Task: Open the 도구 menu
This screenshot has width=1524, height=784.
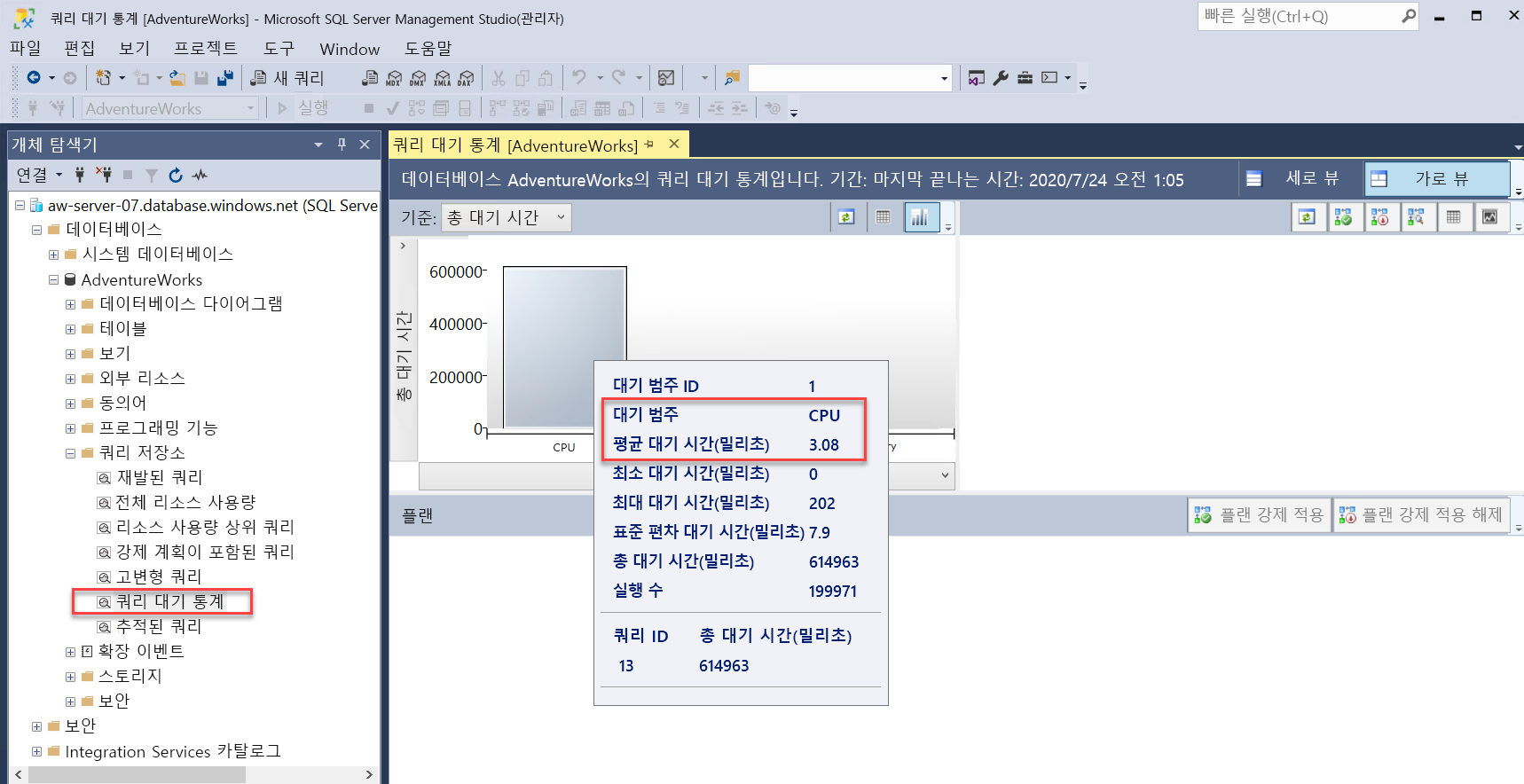Action: coord(279,48)
